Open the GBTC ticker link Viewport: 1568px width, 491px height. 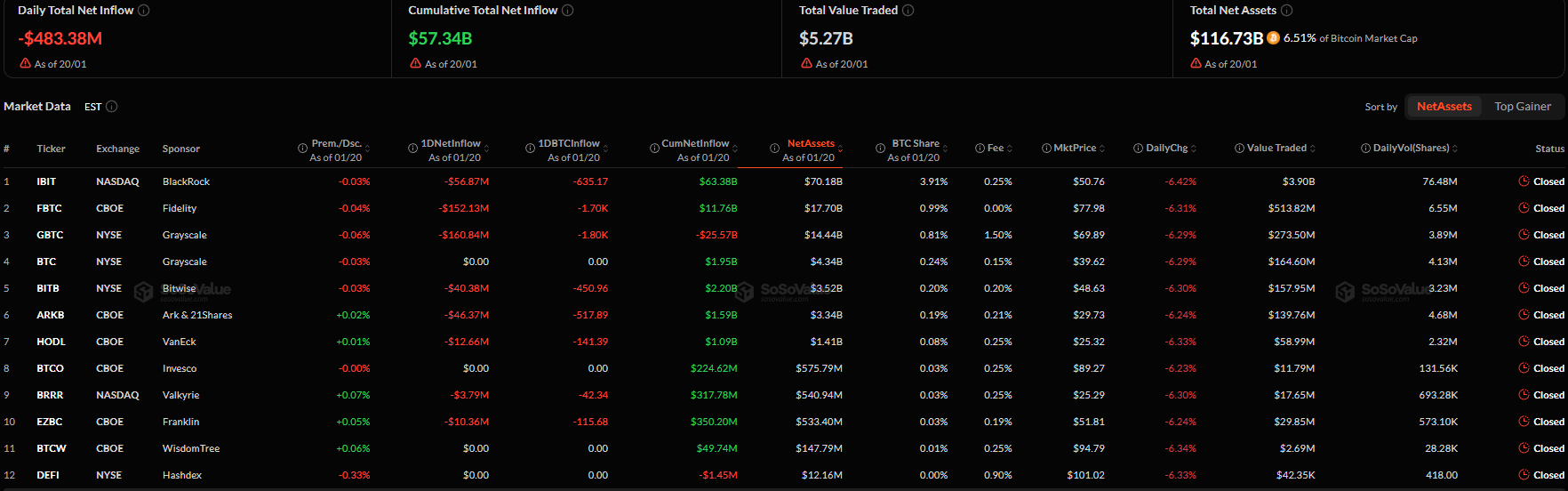pos(50,235)
